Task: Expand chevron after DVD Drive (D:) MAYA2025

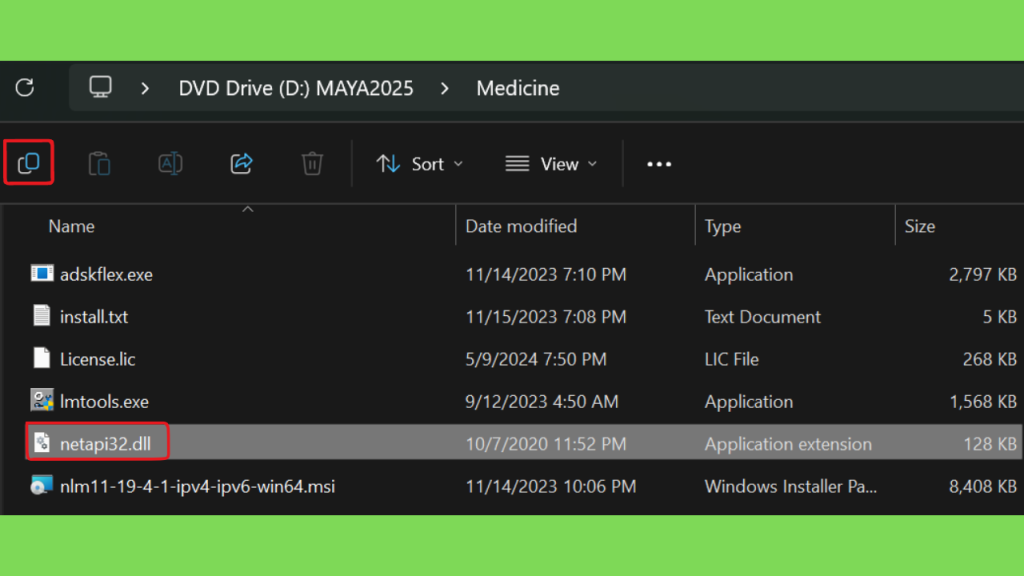Action: click(x=445, y=88)
